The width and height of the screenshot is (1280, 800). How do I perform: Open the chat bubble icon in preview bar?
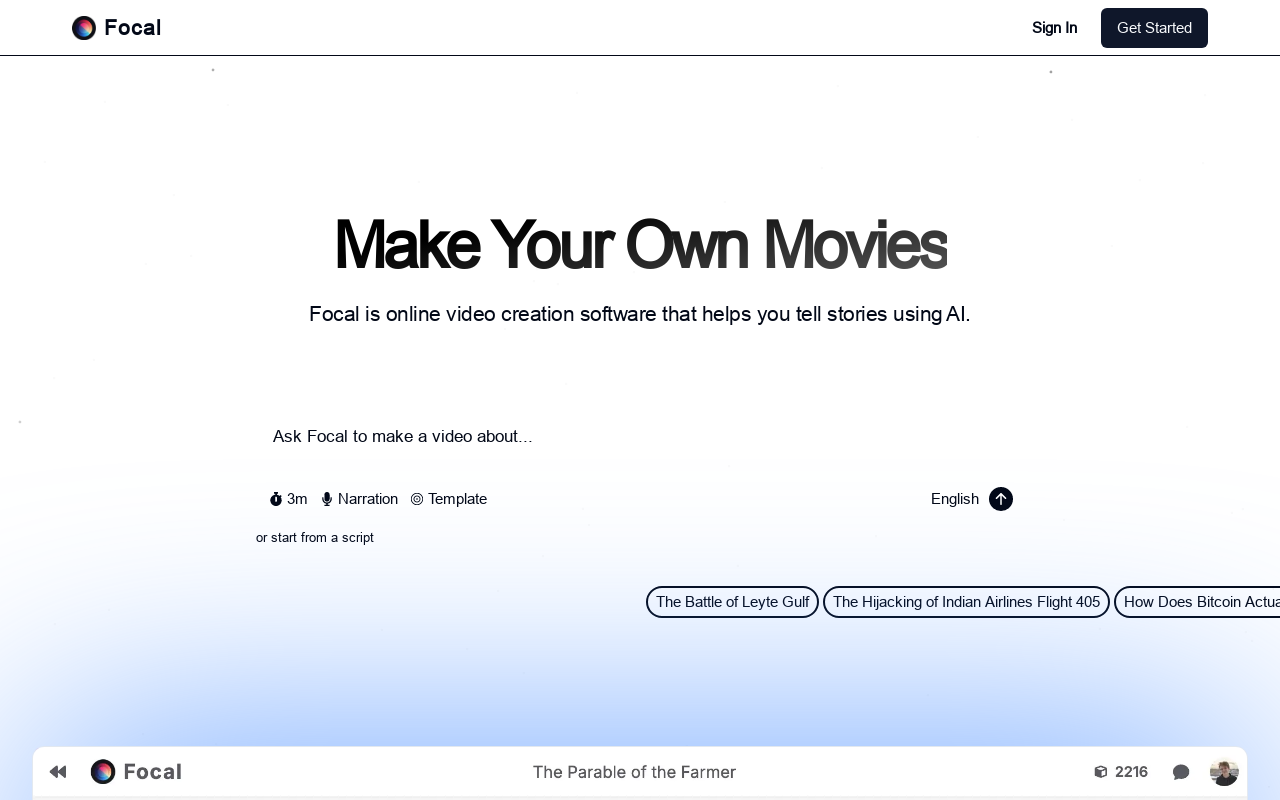(1181, 772)
